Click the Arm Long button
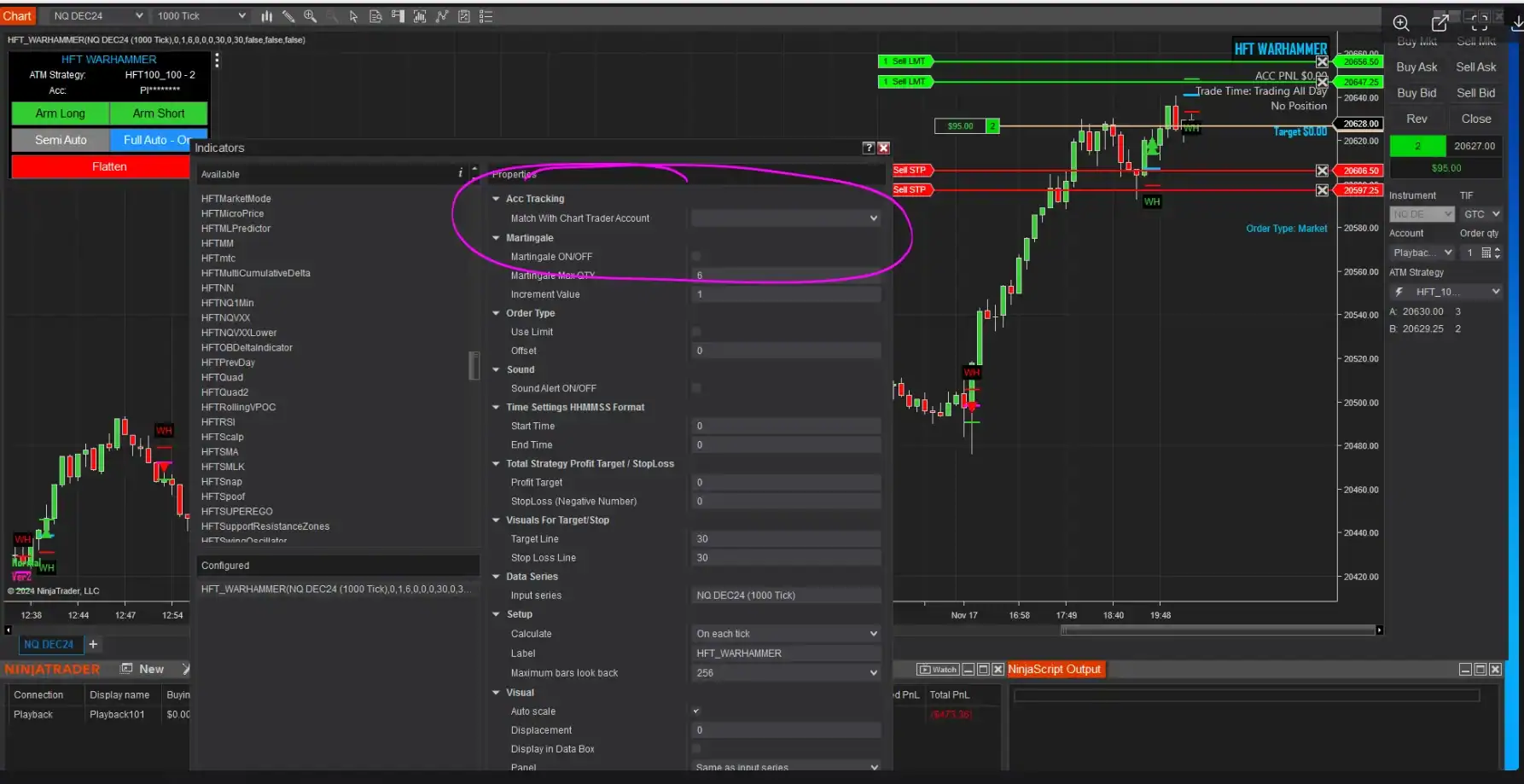The width and height of the screenshot is (1524, 784). 60,113
